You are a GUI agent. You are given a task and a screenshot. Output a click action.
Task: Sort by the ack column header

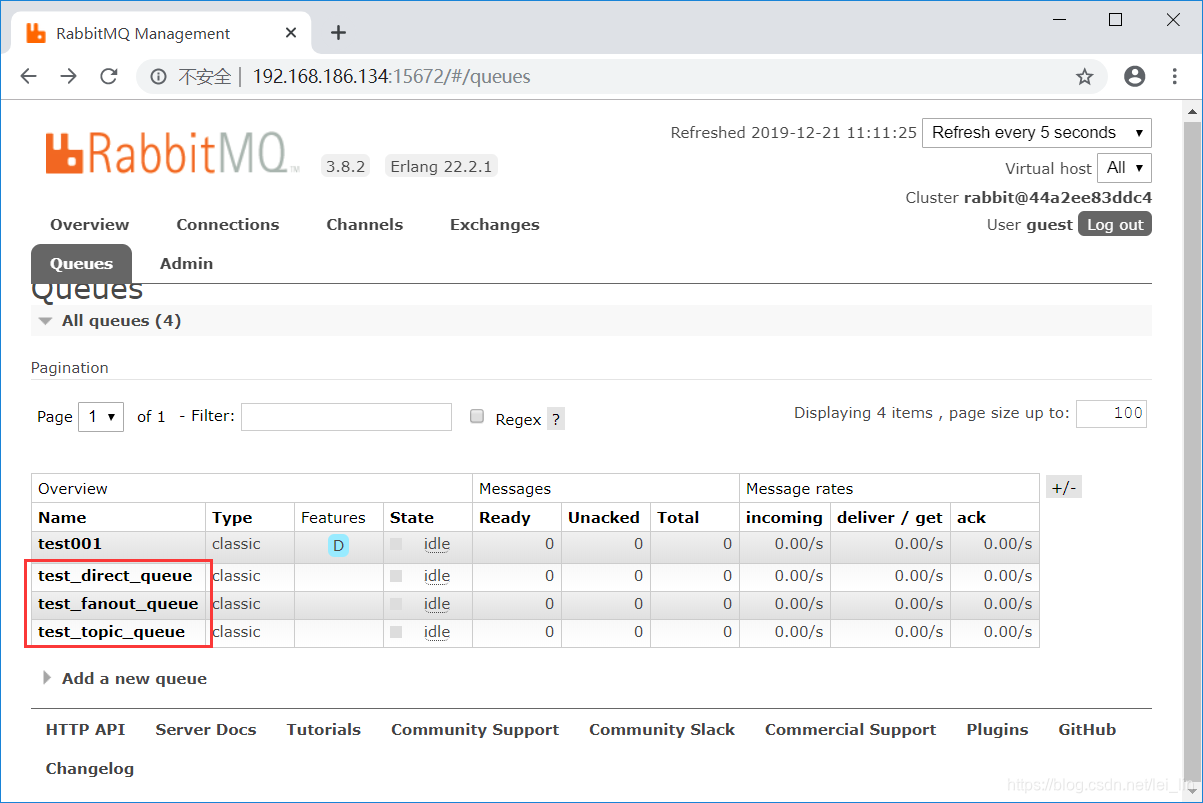click(971, 518)
